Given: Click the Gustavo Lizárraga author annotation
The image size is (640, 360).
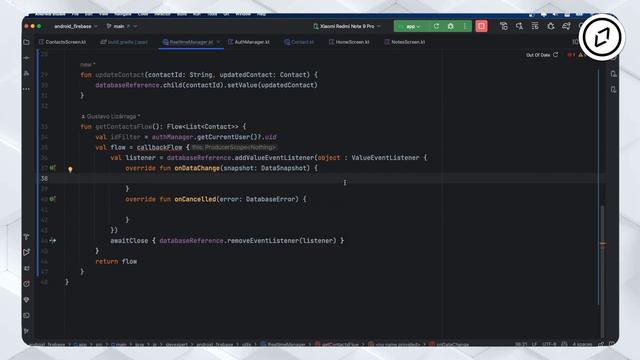Looking at the screenshot, I should [x=111, y=116].
